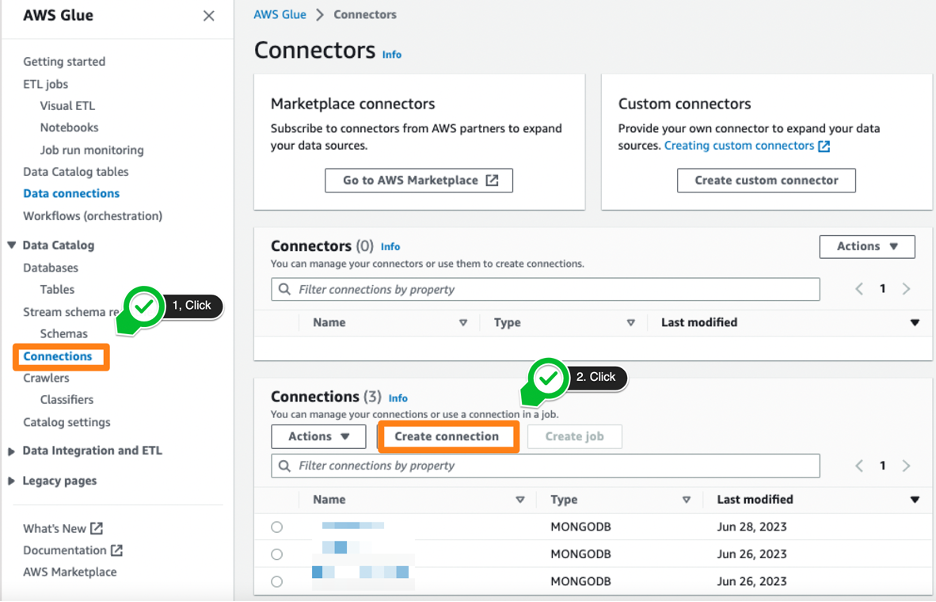Expand Data Integration and ETL section
The image size is (936, 602).
tap(11, 451)
